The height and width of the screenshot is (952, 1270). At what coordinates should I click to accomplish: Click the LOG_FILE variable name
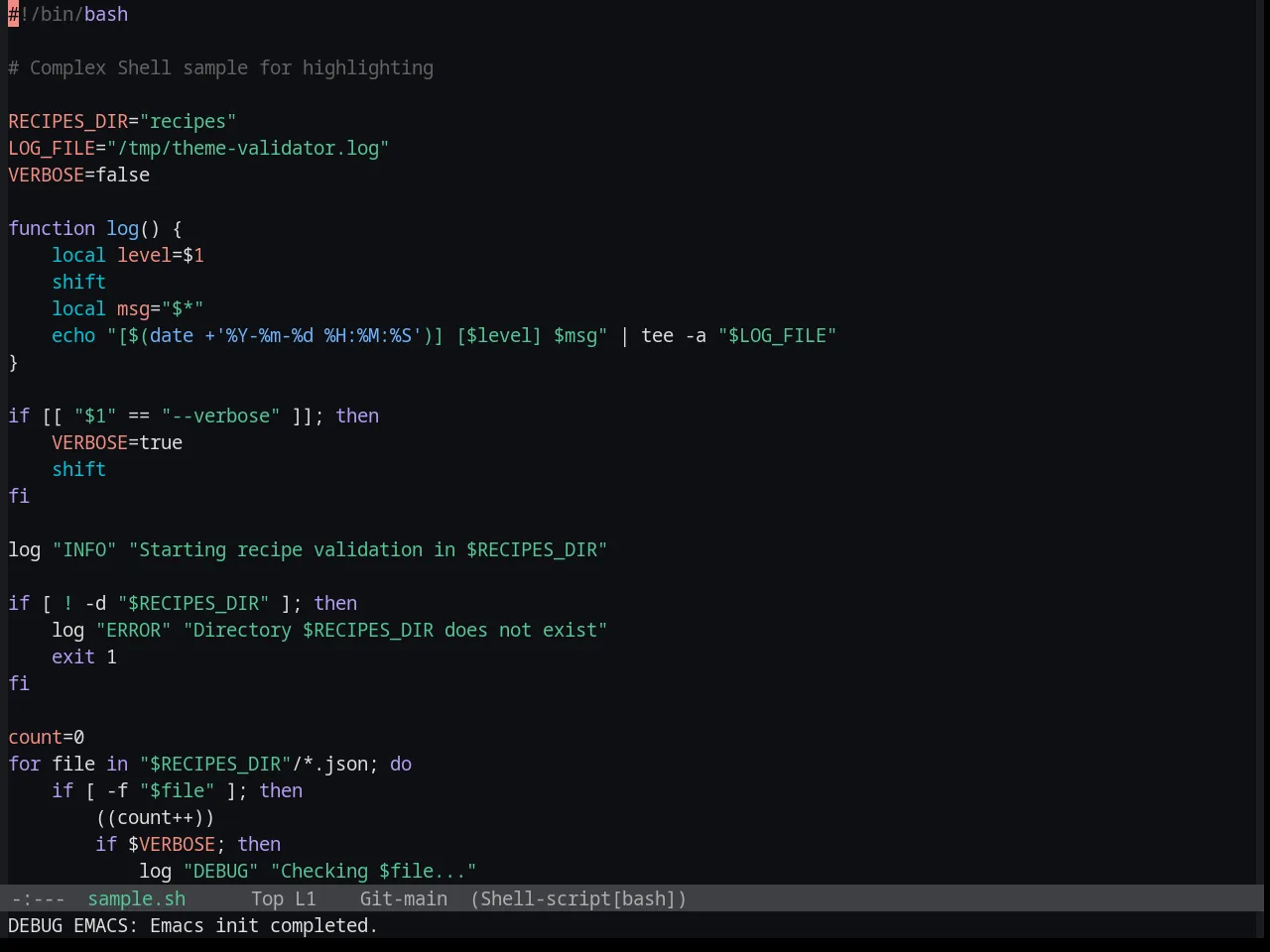52,148
